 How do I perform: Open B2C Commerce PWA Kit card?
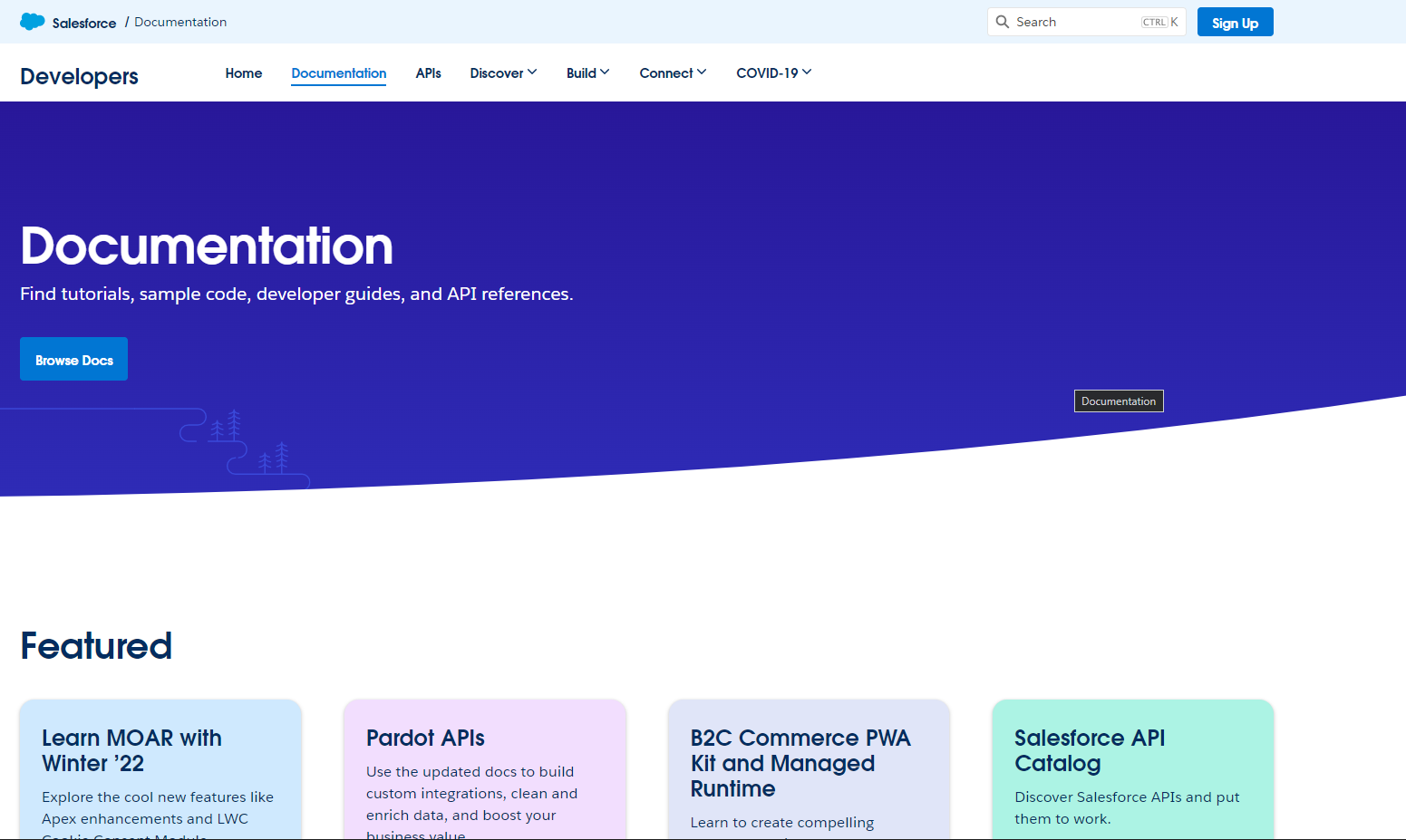pyautogui.click(x=809, y=769)
